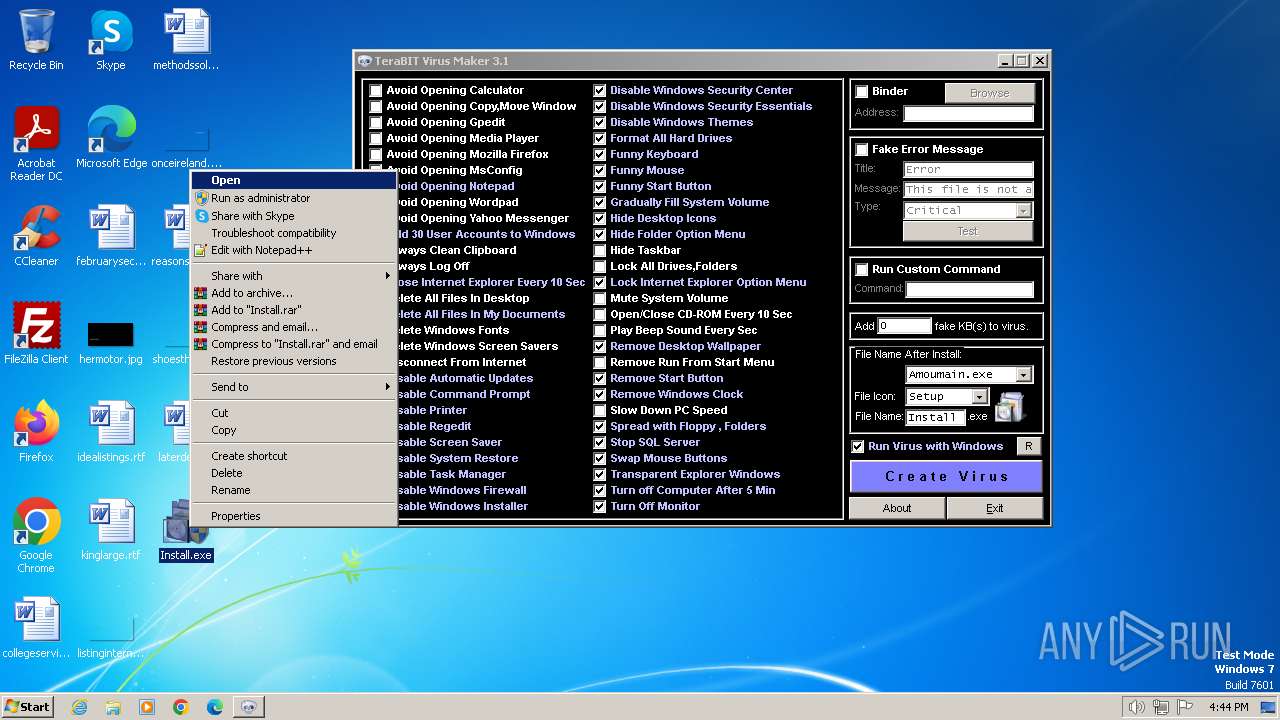The height and width of the screenshot is (720, 1280).
Task: Select the Install.exe desktop file
Action: (186, 529)
